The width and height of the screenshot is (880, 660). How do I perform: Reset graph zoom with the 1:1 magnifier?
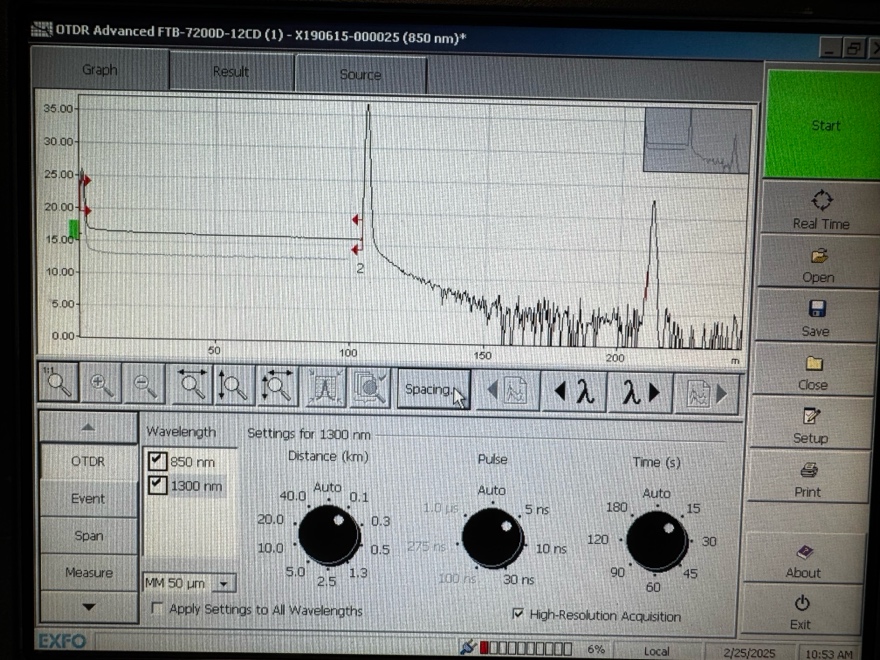click(59, 383)
